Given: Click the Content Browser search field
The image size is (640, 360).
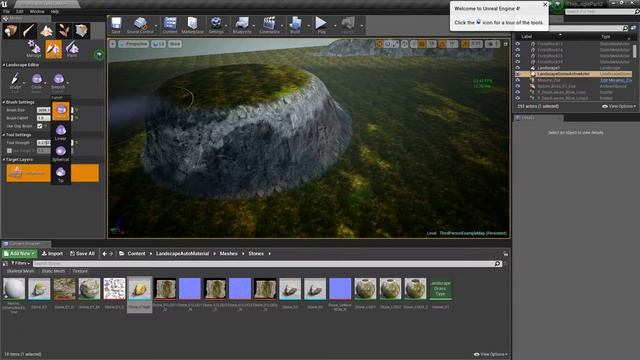Looking at the screenshot, I should 267,264.
